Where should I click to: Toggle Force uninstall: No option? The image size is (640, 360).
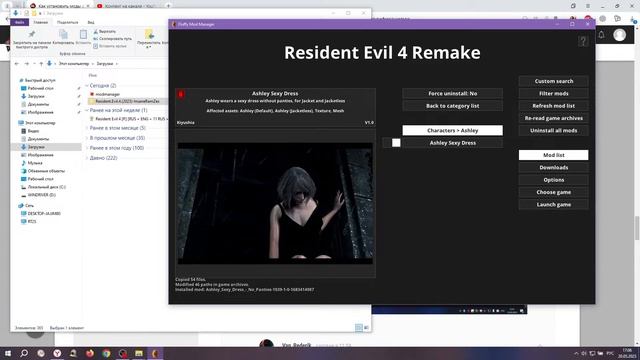[452, 93]
